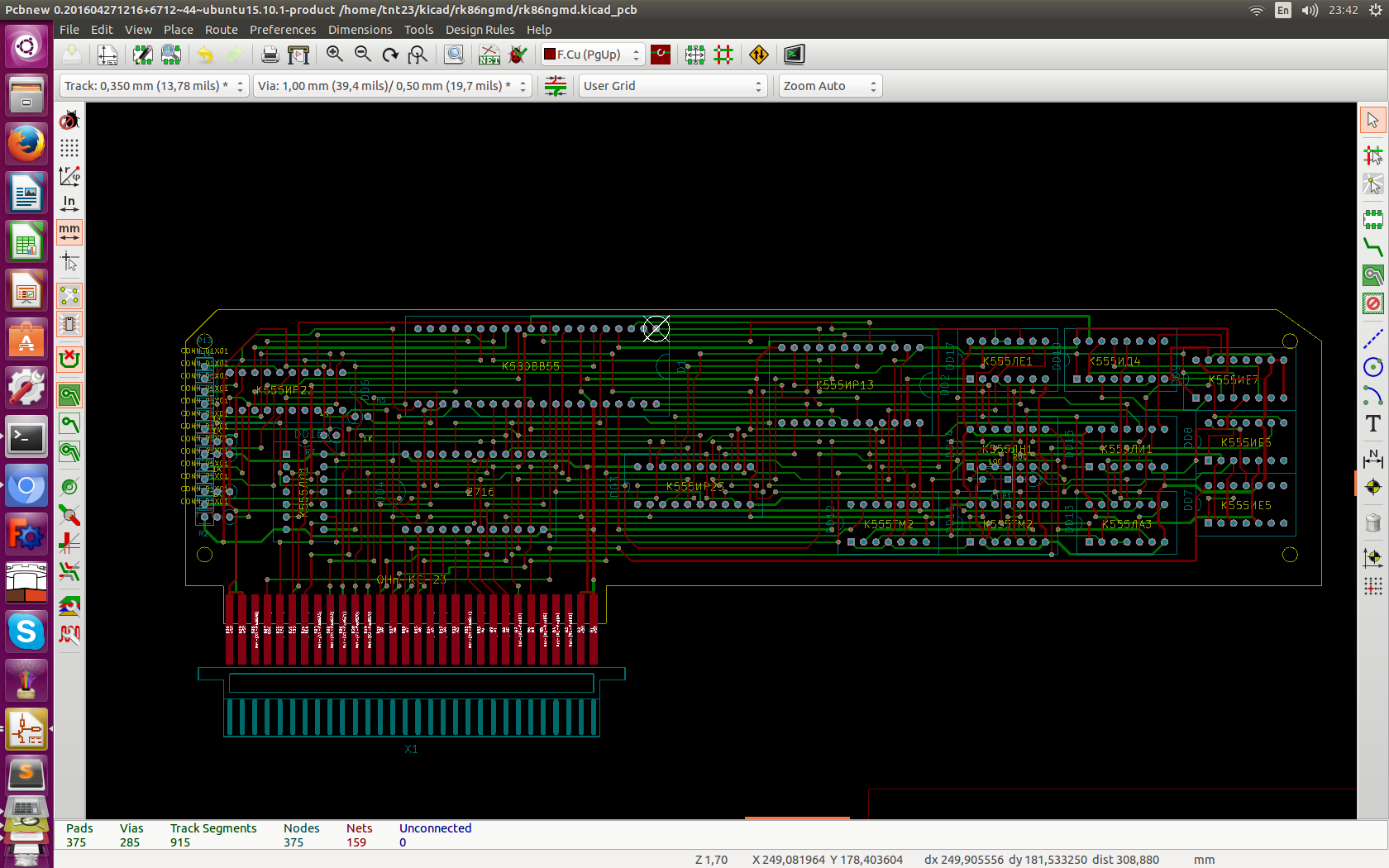Open the Route menu
The height and width of the screenshot is (868, 1389).
point(221,30)
